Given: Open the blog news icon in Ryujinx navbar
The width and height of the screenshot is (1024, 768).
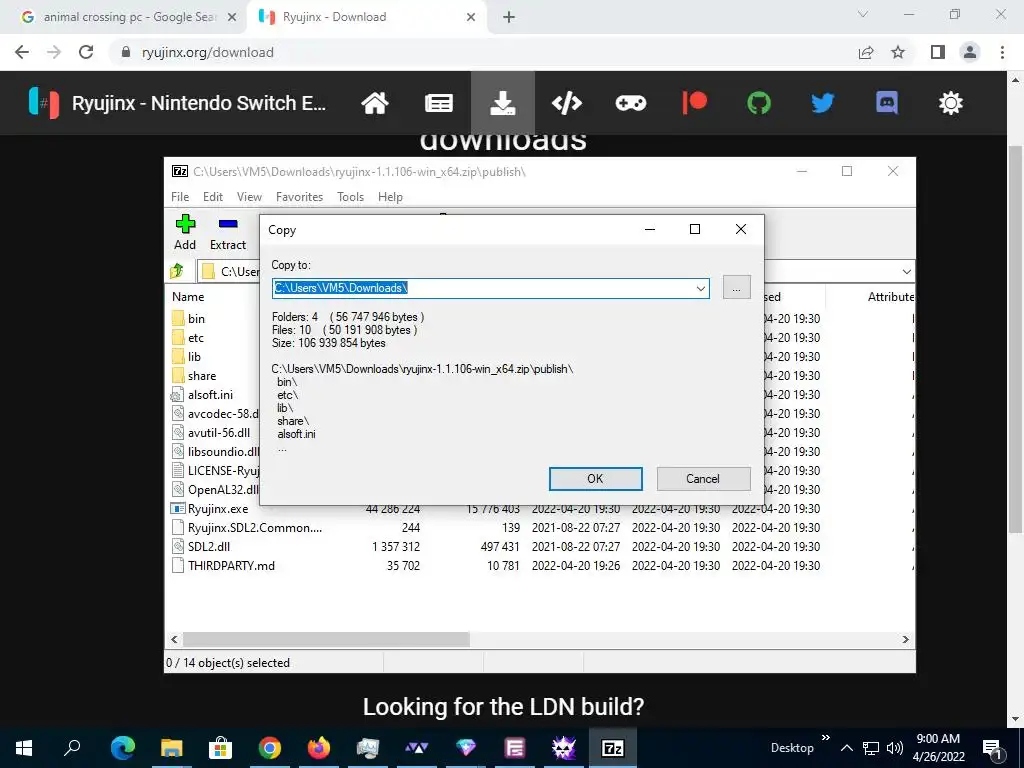Looking at the screenshot, I should (x=439, y=103).
